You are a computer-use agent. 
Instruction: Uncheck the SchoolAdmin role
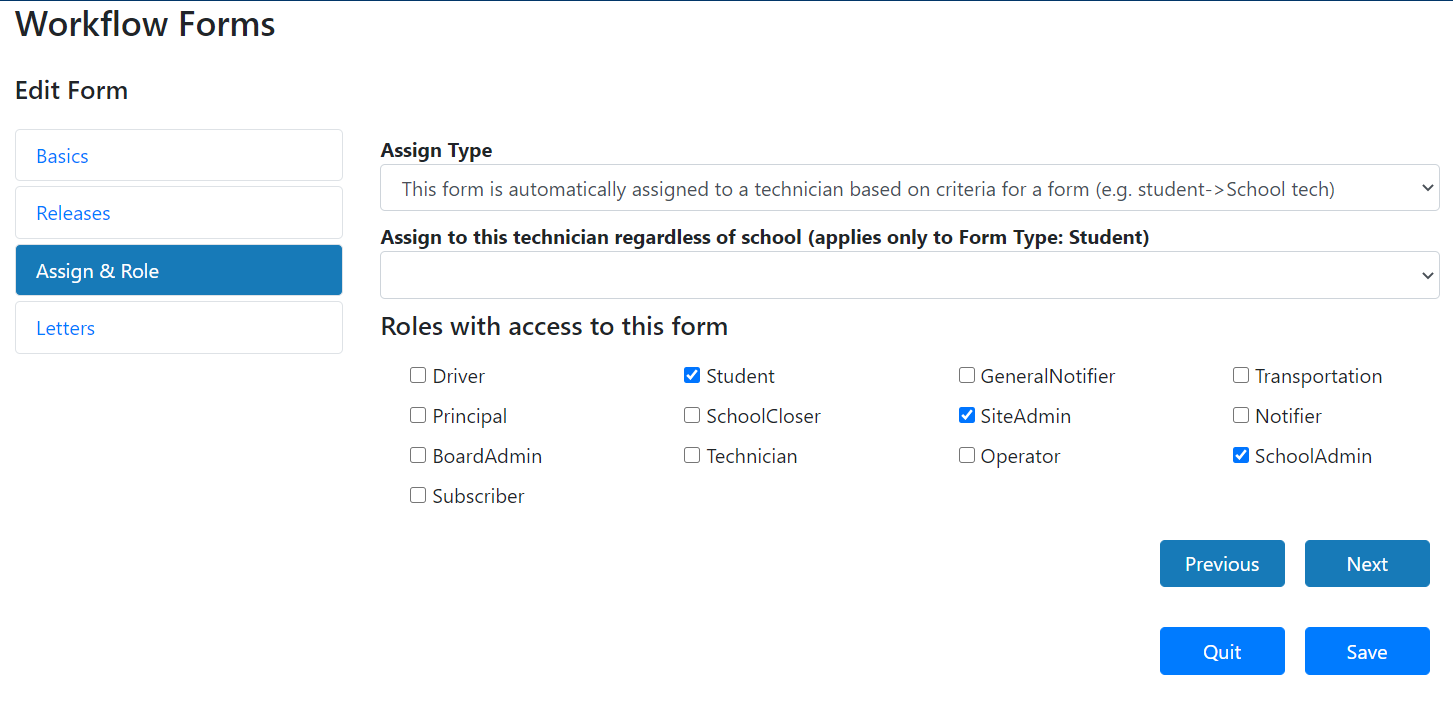pyautogui.click(x=1241, y=455)
